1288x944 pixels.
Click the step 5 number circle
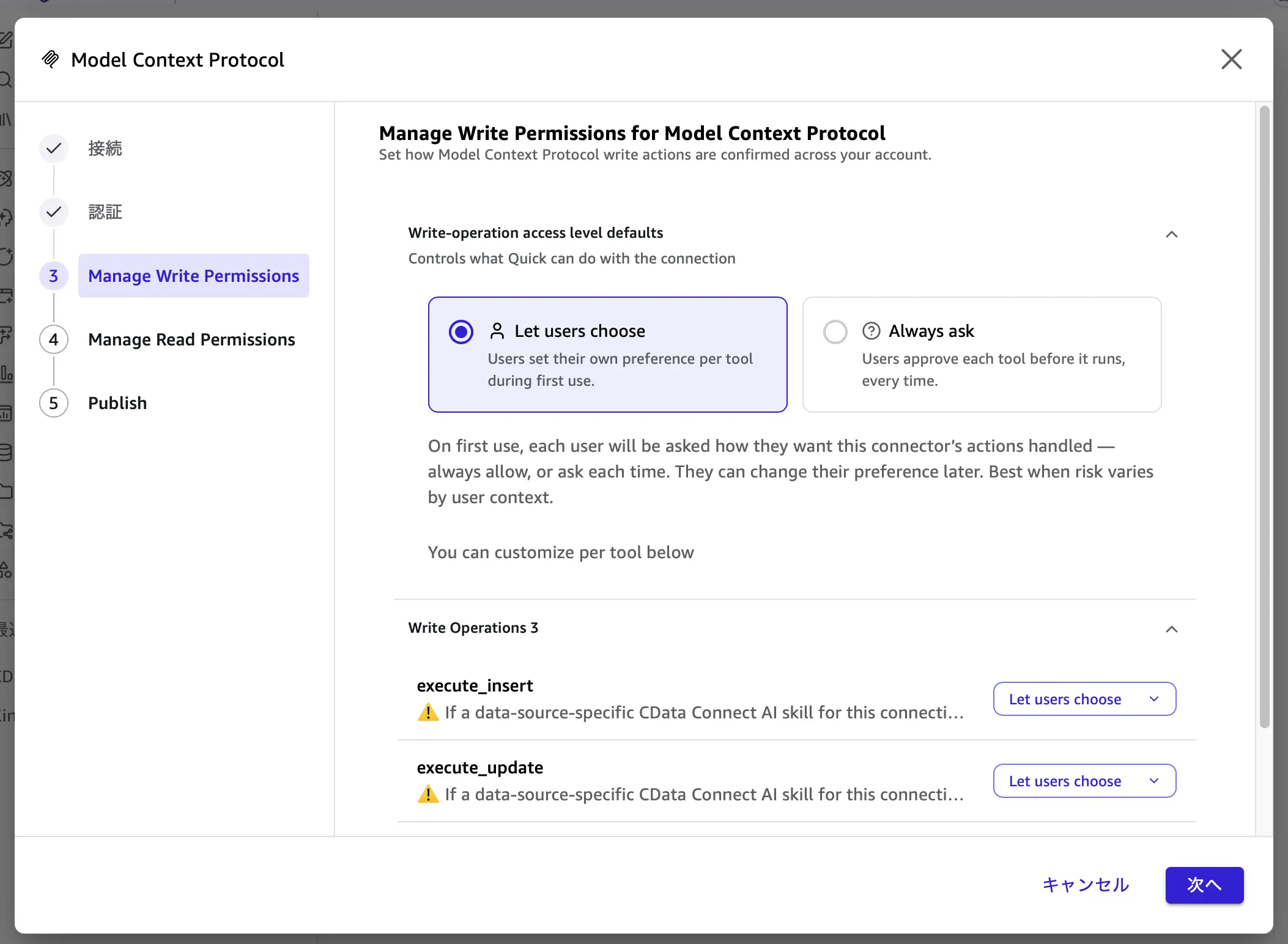(x=54, y=403)
